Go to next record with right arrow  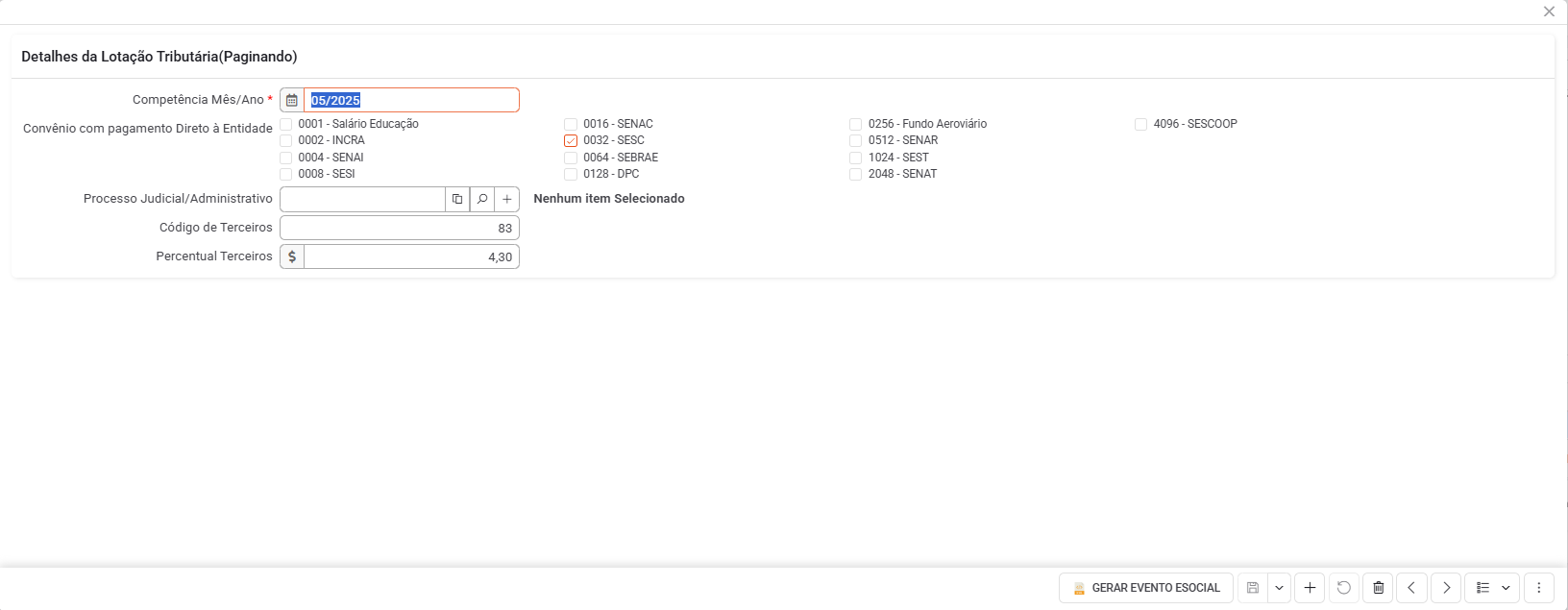coord(1446,588)
